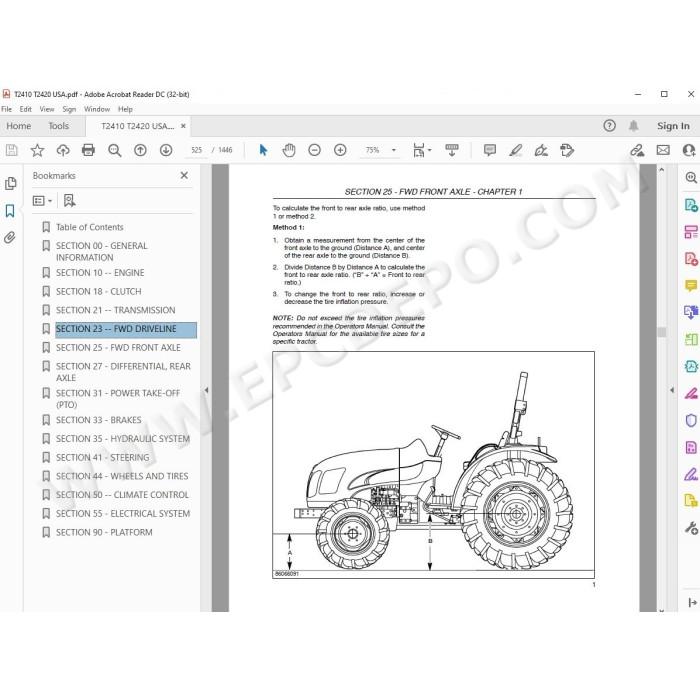Click the fit page scrolling icon
This screenshot has width=700, height=700.
(419, 150)
